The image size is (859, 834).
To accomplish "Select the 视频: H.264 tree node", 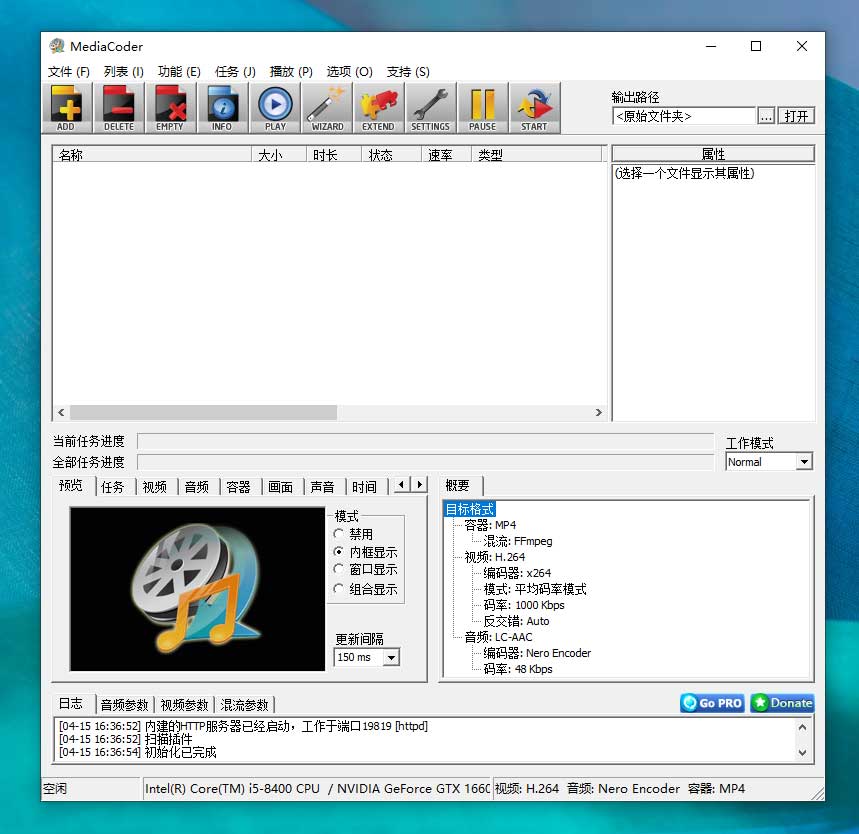I will tap(495, 557).
